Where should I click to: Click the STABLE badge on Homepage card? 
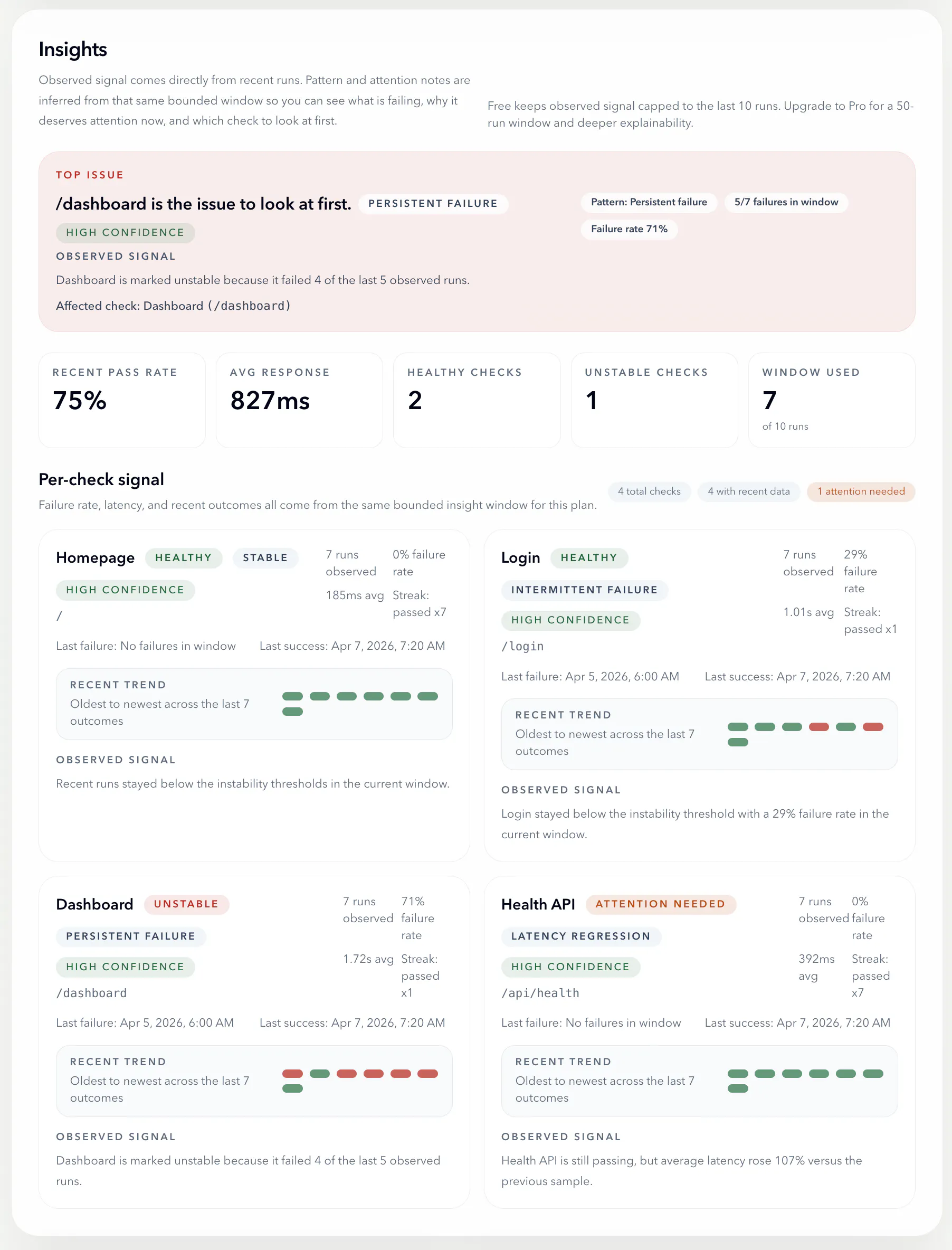pos(265,558)
